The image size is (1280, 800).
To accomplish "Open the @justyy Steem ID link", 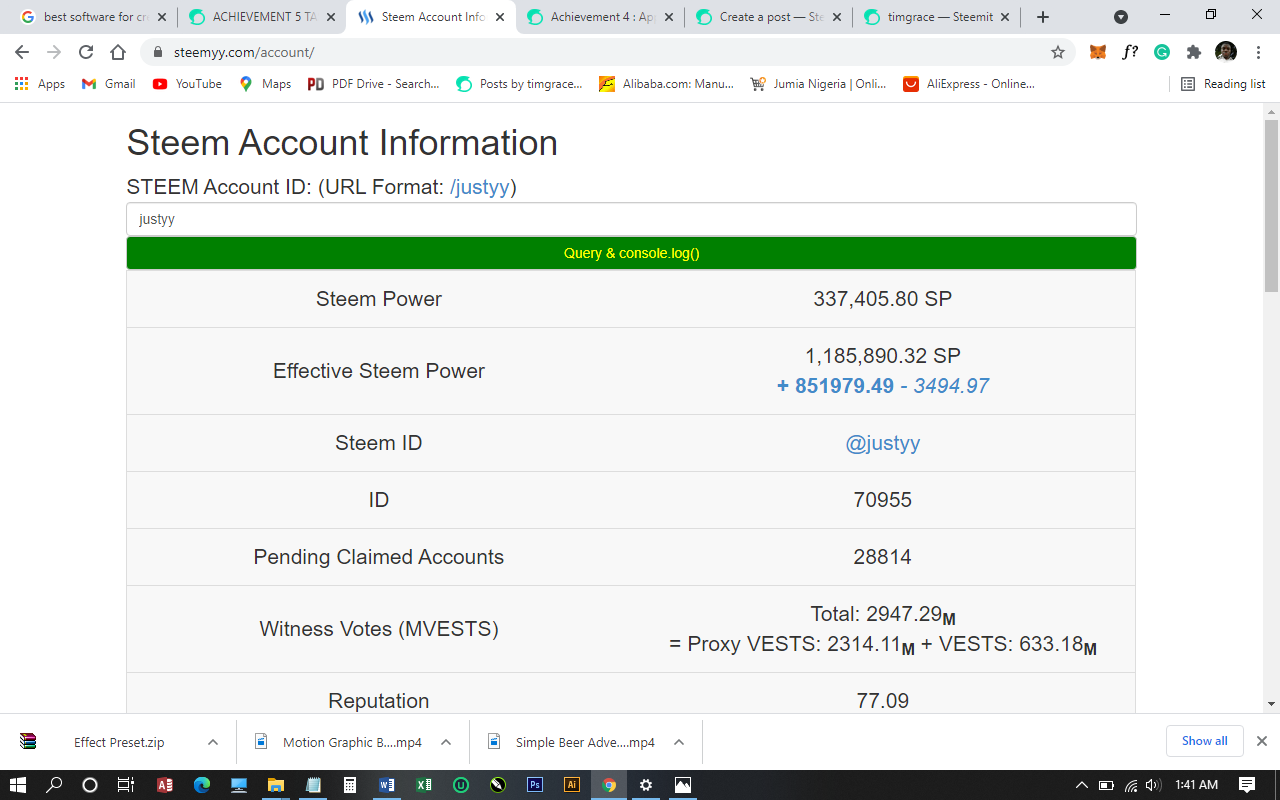I will pyautogui.click(x=883, y=443).
